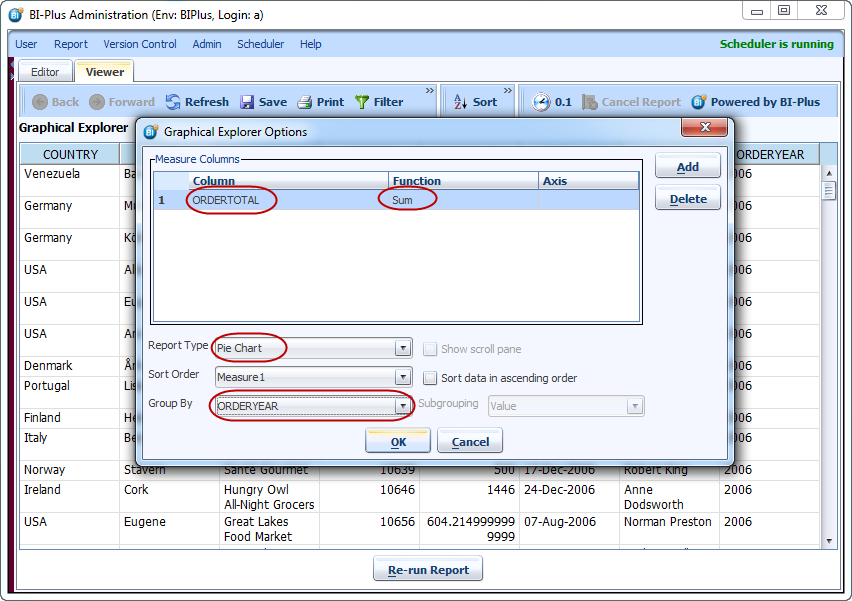
Task: Open the Scheduler menu
Action: click(x=260, y=44)
